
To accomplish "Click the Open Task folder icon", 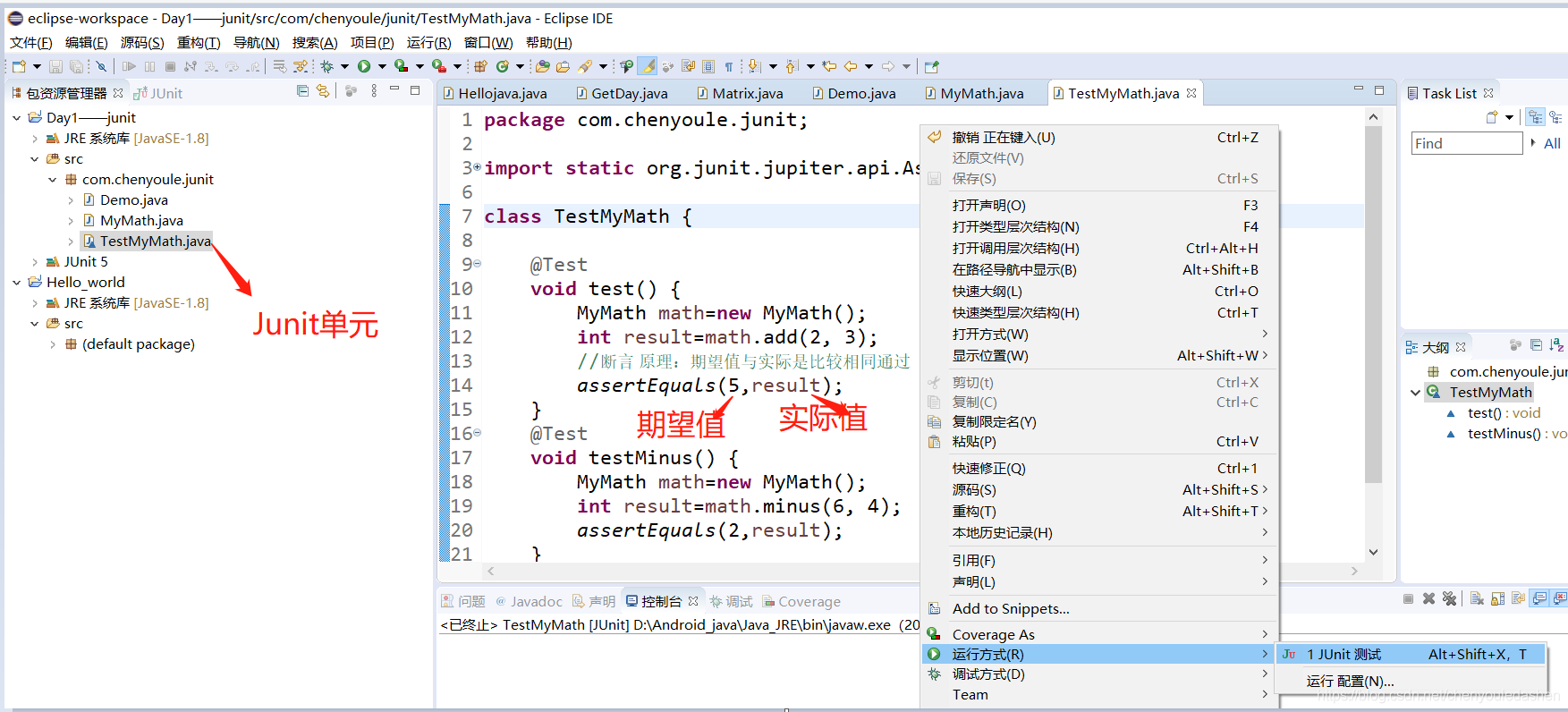I will (x=563, y=66).
